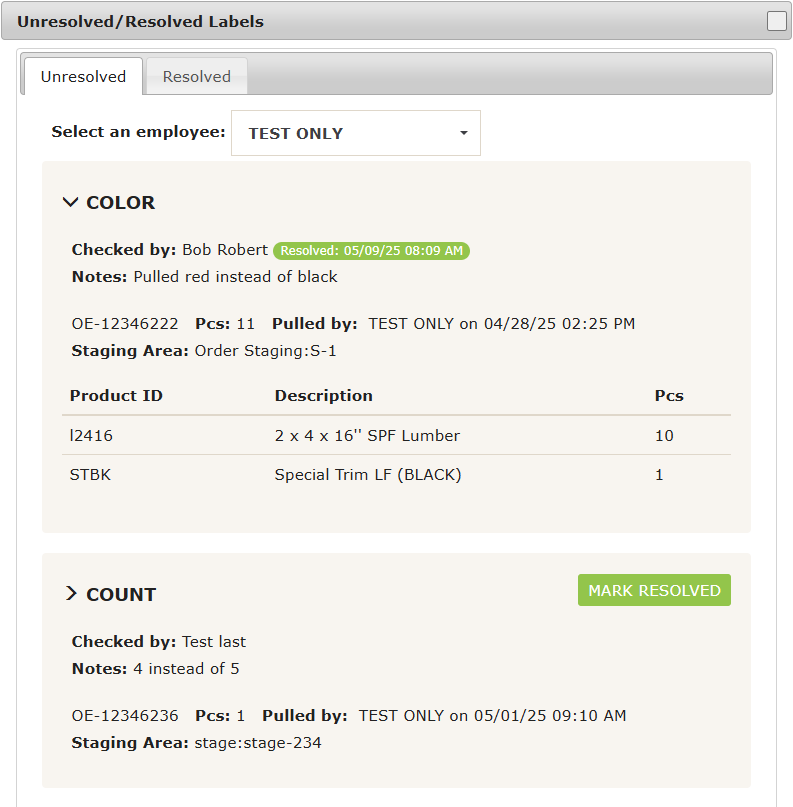
Task: Click the COLOR heading text
Action: coord(120,202)
